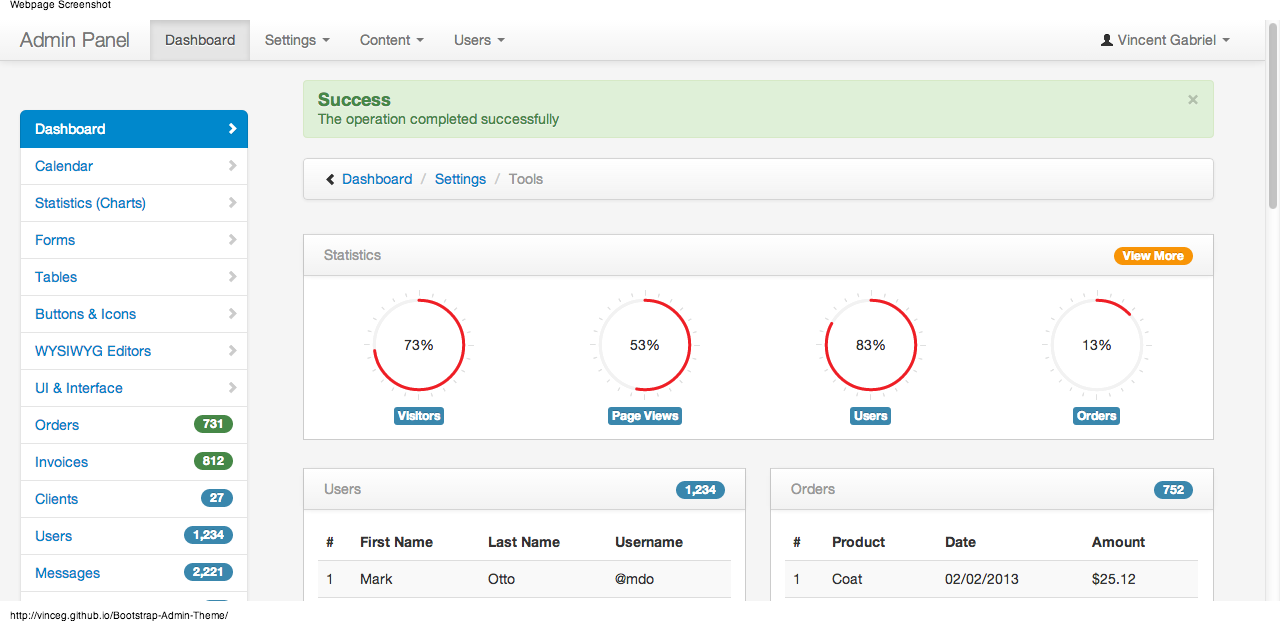
Task: Click the 13% Orders progress dial
Action: point(1097,345)
